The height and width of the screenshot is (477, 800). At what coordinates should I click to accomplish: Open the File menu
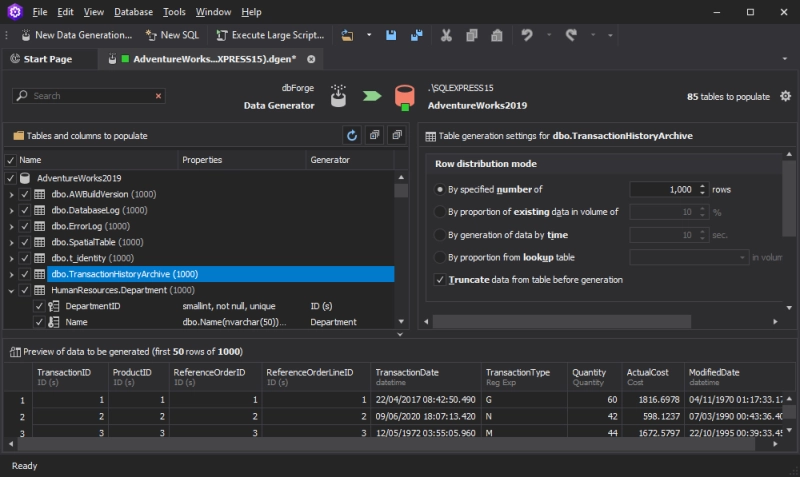coord(40,12)
